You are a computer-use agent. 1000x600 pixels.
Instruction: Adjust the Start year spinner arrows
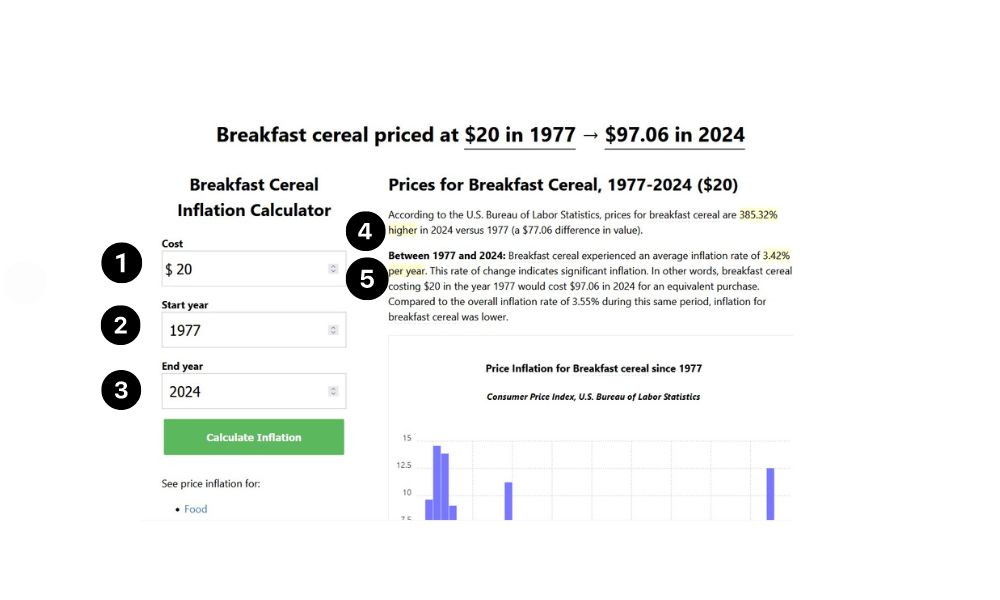point(333,330)
